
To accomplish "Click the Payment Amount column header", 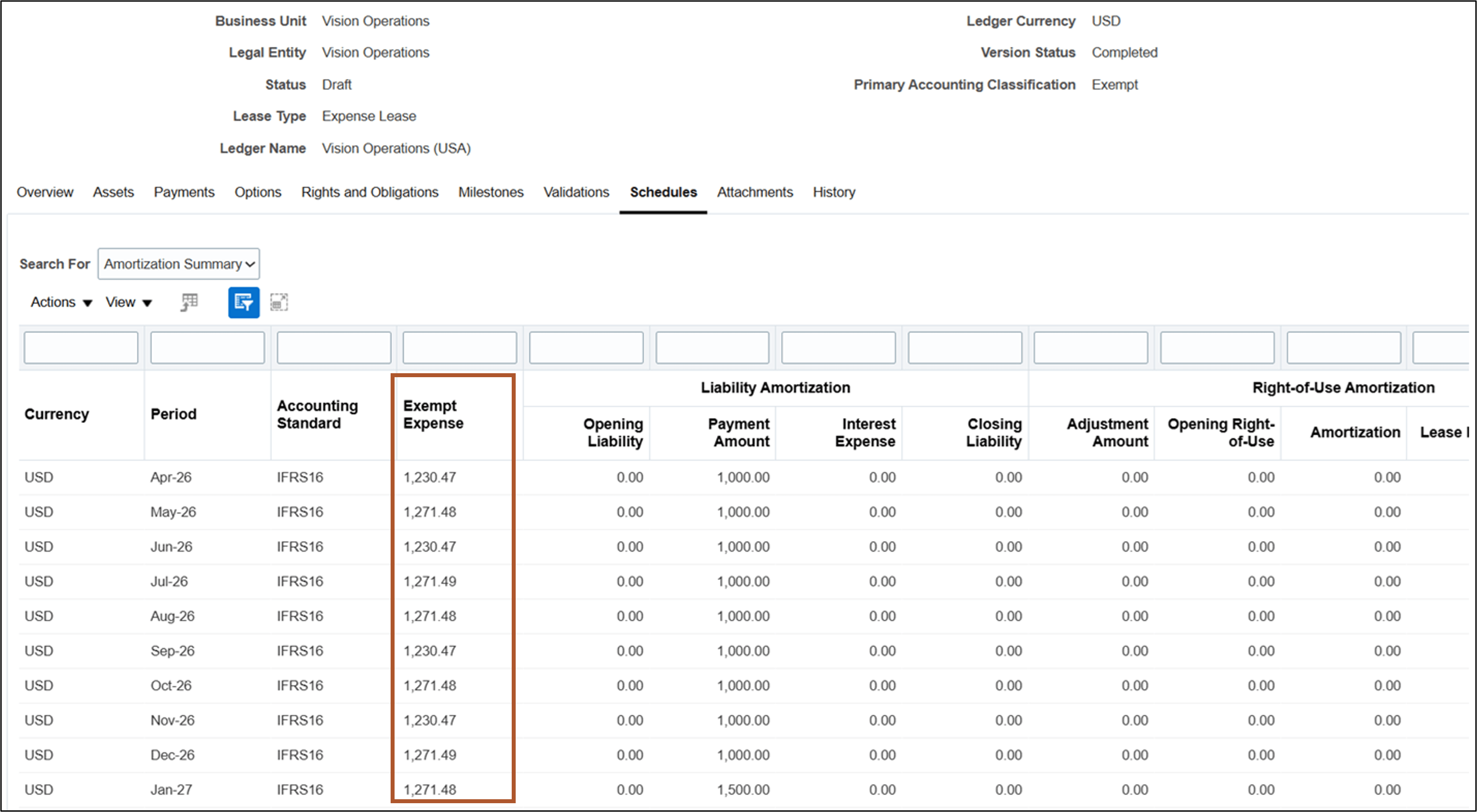I will (738, 433).
